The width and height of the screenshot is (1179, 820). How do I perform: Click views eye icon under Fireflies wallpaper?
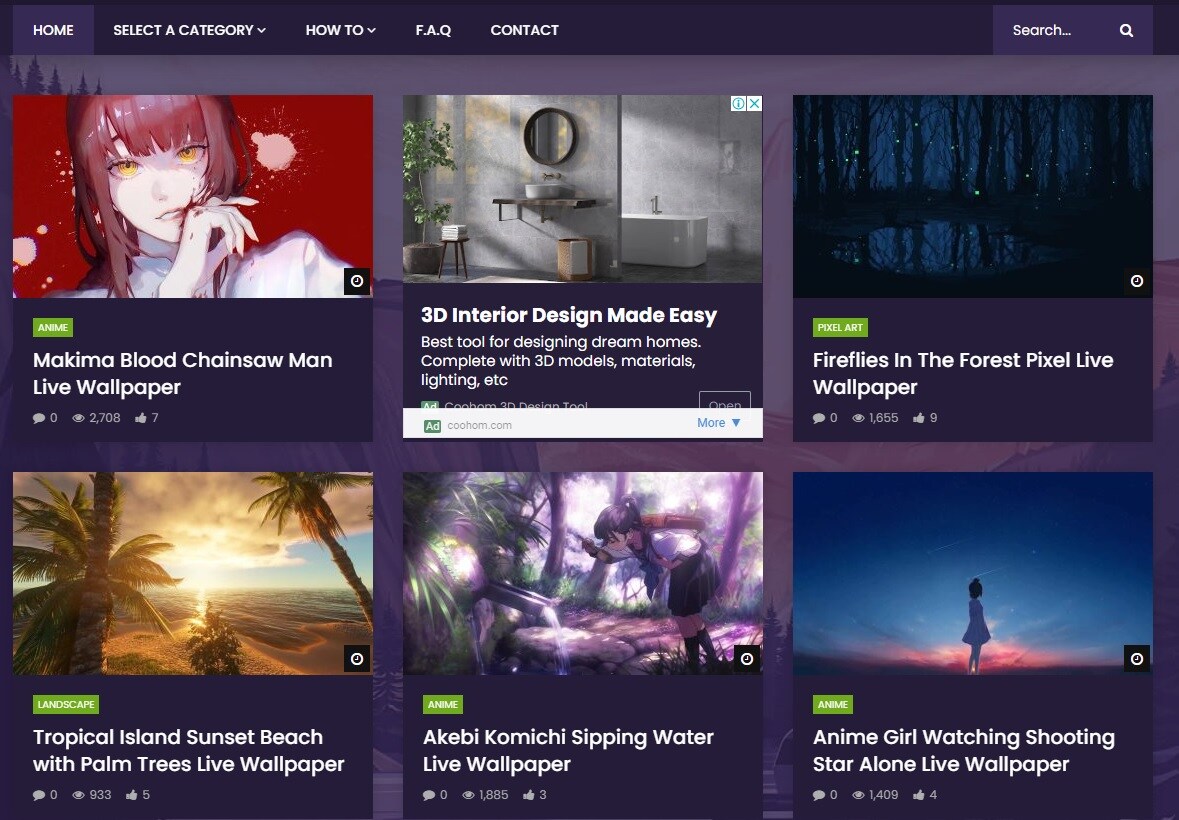pos(858,418)
